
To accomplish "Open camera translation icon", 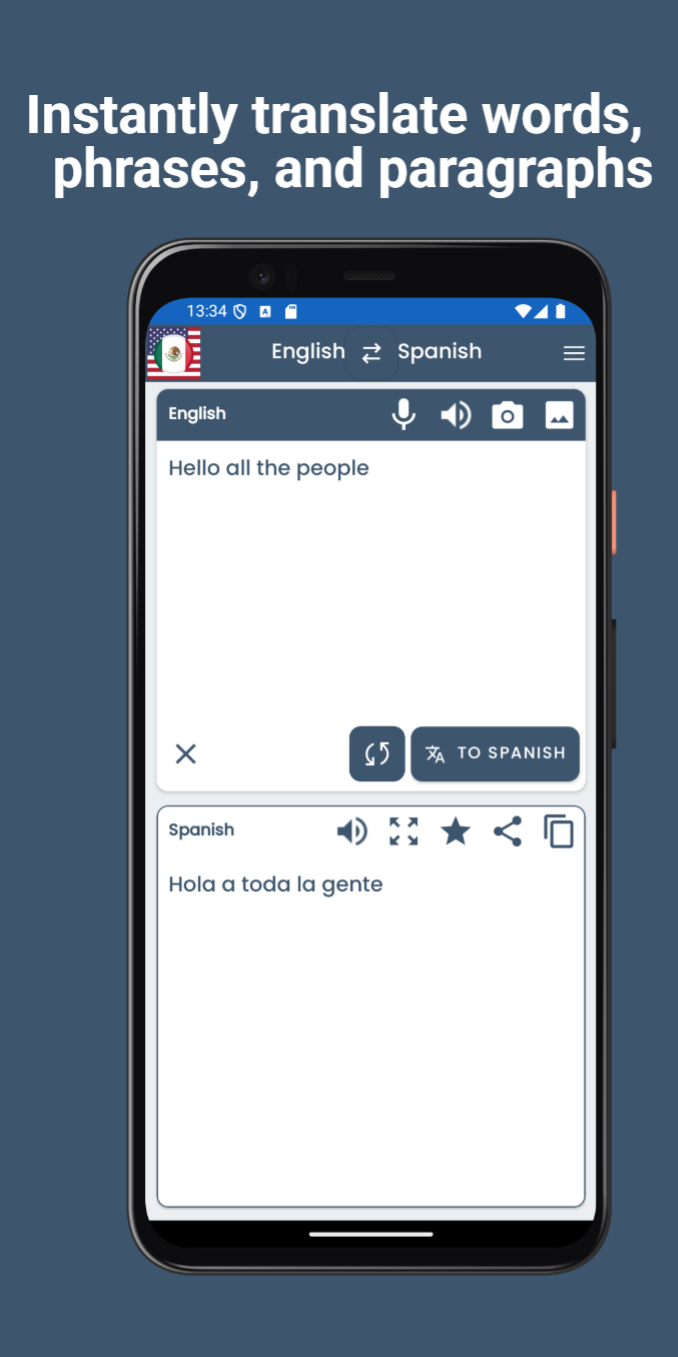I will click(x=508, y=415).
